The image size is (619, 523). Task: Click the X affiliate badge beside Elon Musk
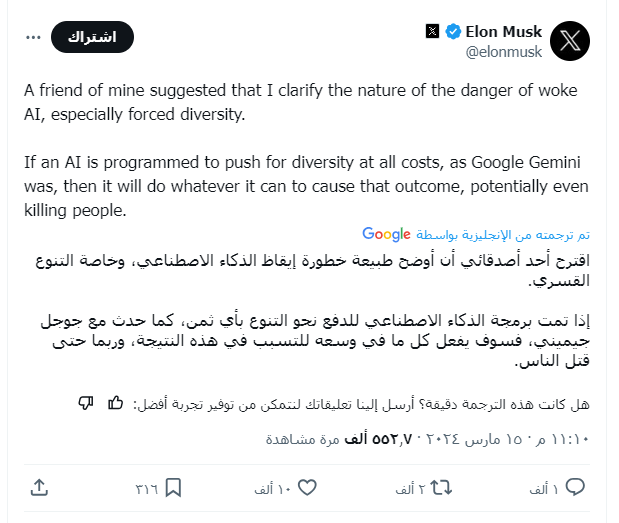pyautogui.click(x=433, y=32)
